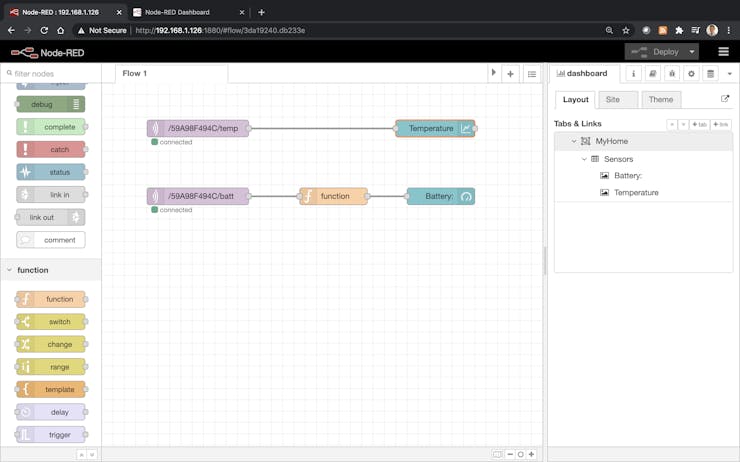Switch to the Theme tab

click(x=660, y=100)
